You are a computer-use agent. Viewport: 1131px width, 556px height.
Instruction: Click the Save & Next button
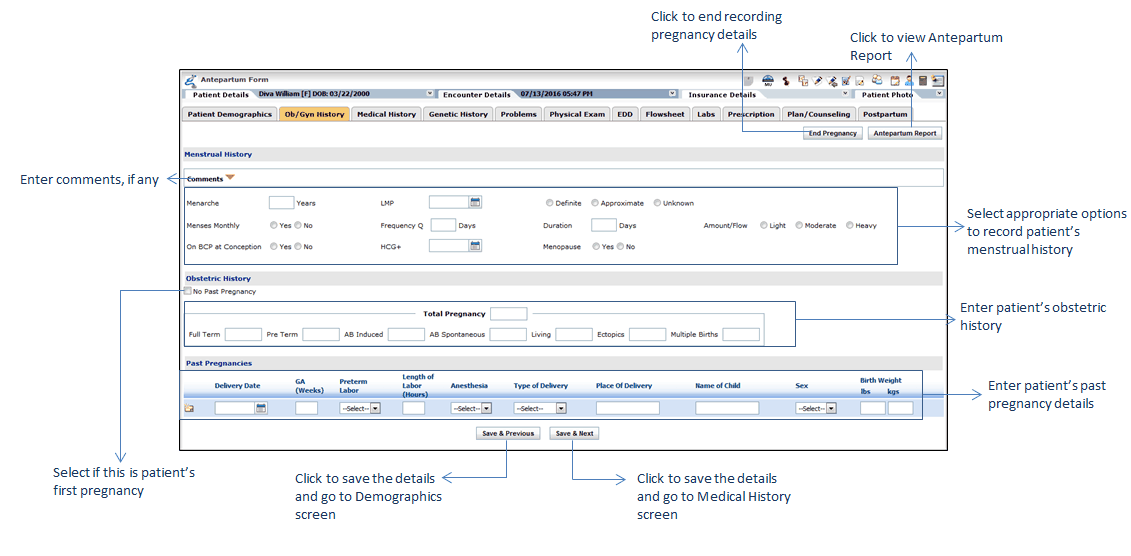pyautogui.click(x=574, y=434)
